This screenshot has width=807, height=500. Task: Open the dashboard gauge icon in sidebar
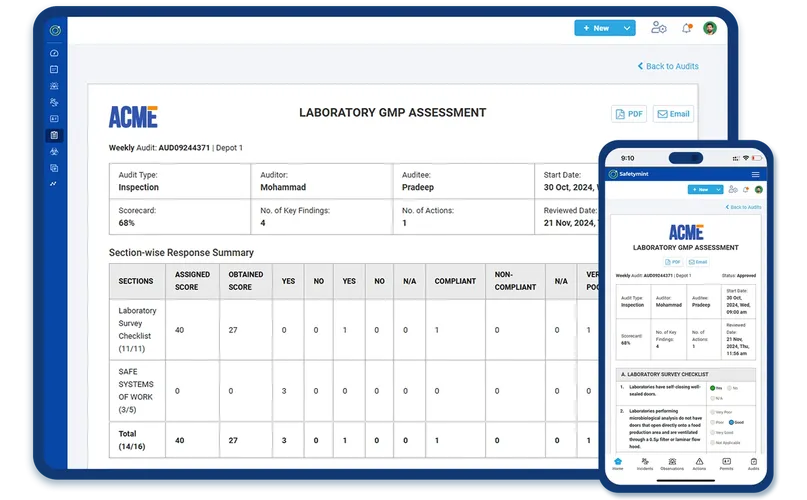click(54, 53)
